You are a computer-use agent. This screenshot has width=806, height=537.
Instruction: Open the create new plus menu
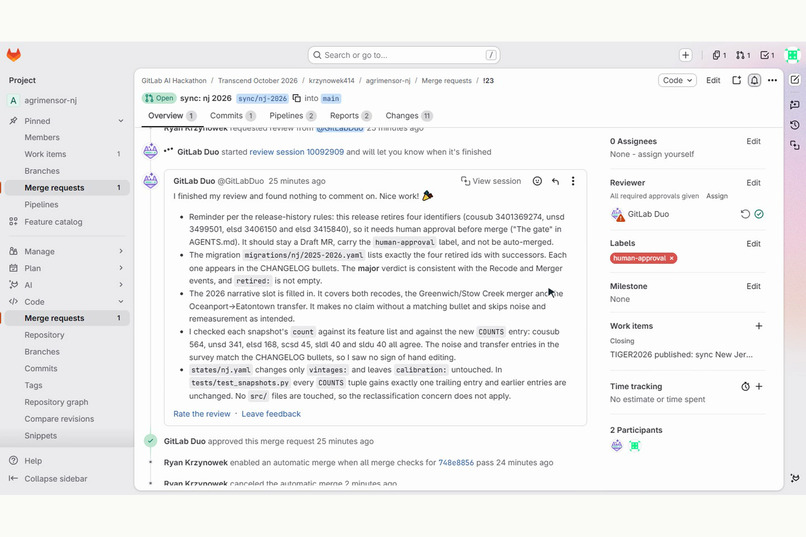tap(685, 55)
